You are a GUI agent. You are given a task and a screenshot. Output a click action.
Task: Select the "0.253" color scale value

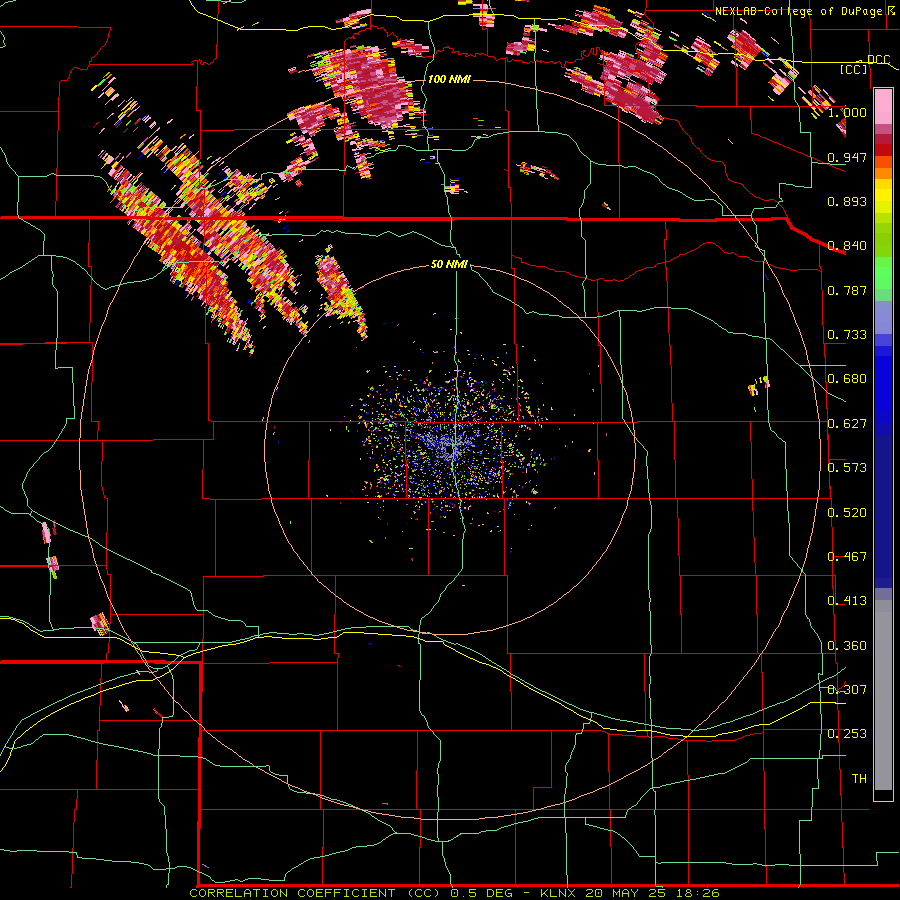point(847,734)
